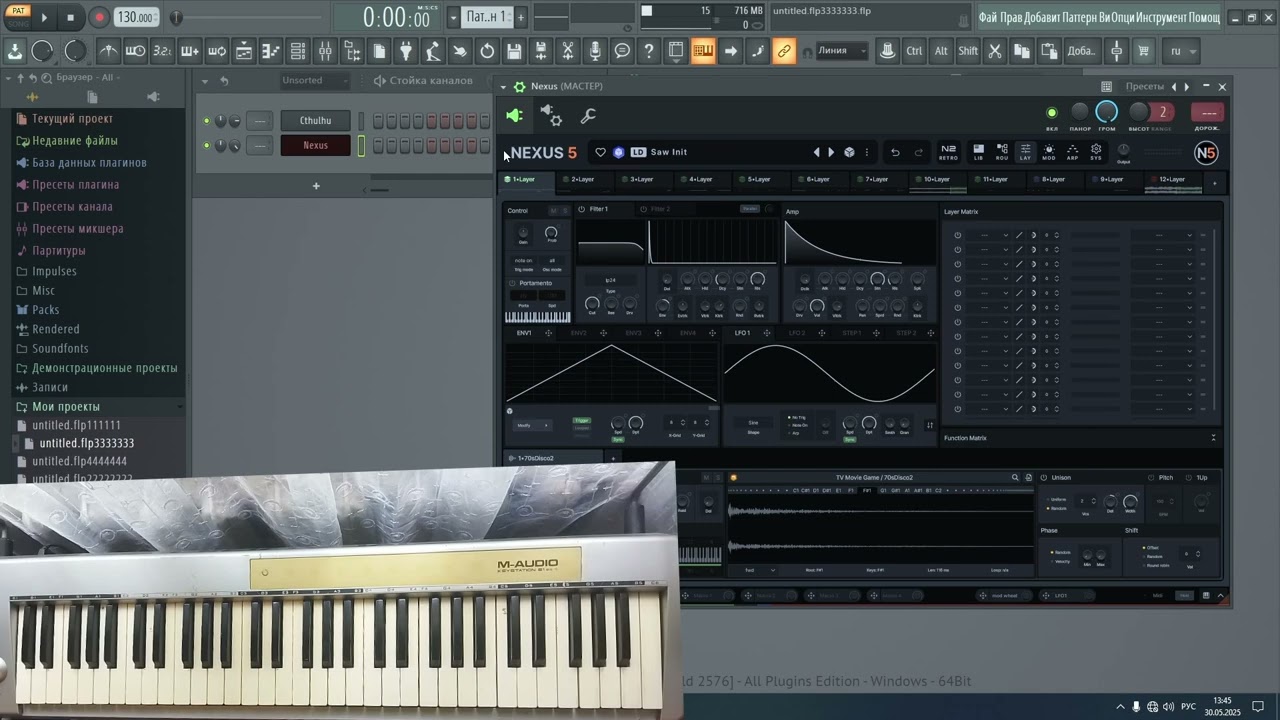This screenshot has height=720, width=1280.
Task: Open the help question mark icon
Action: [x=649, y=51]
